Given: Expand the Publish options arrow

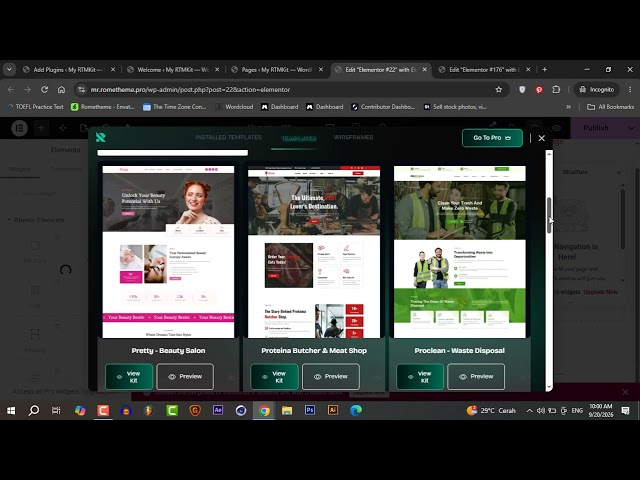Looking at the screenshot, I should pyautogui.click(x=631, y=128).
